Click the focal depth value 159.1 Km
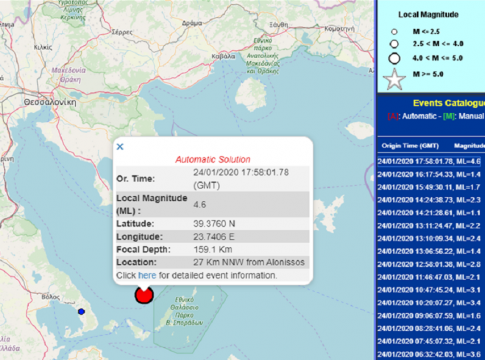 pos(213,249)
